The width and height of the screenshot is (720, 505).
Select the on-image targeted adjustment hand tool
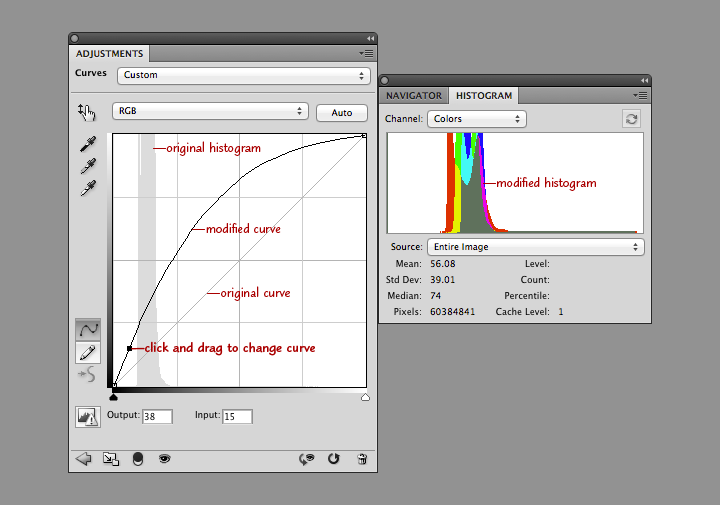(86, 112)
